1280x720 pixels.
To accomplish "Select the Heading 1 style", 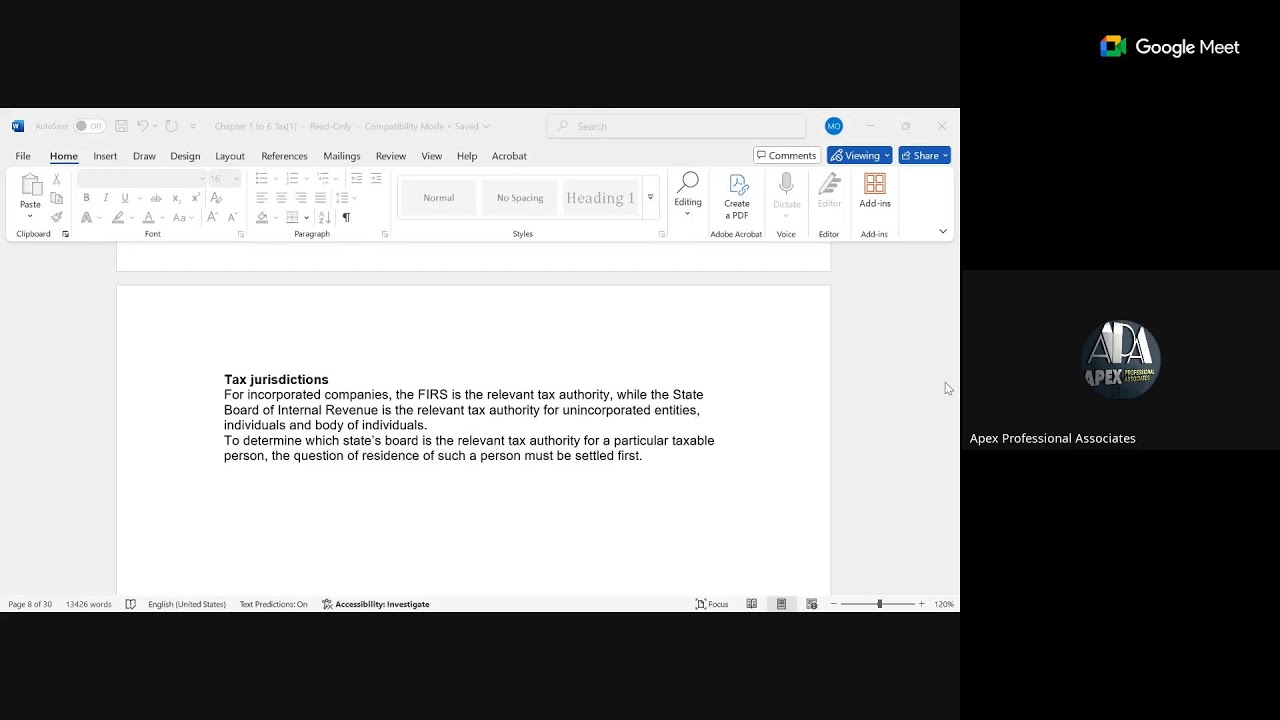I will pos(600,198).
